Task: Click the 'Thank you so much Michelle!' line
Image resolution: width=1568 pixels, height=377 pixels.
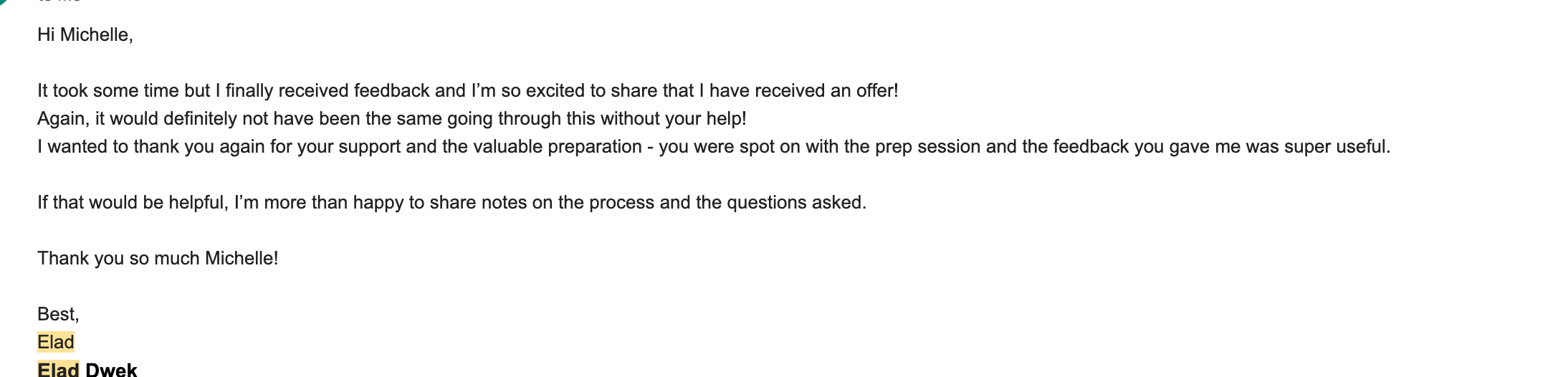Action: coord(158,258)
